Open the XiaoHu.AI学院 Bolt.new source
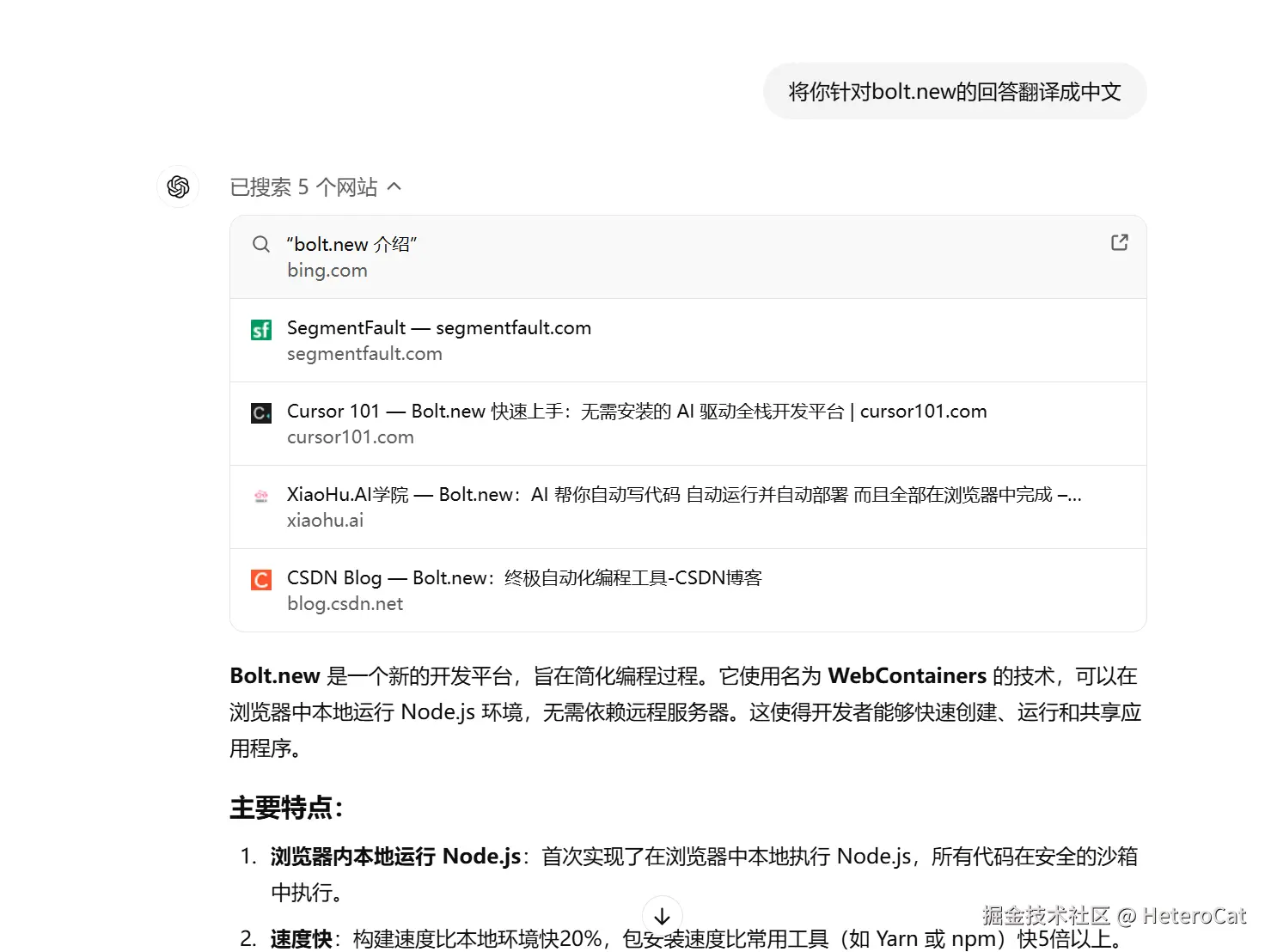The height and width of the screenshot is (952, 1271). (688, 507)
